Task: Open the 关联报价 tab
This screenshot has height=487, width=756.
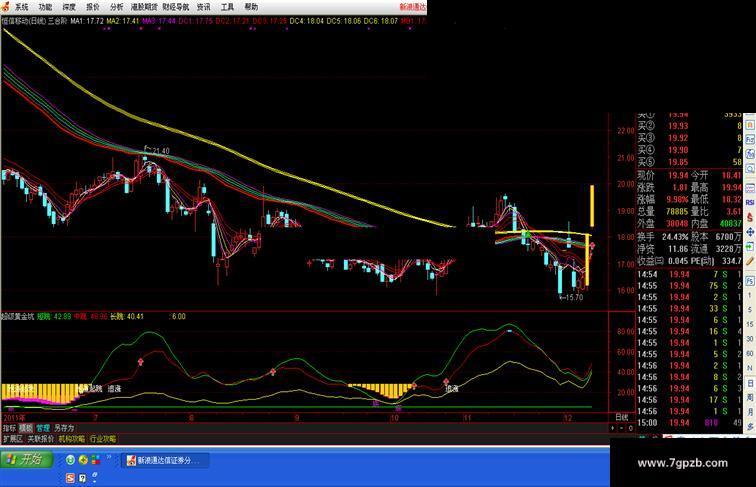Action: 40,439
